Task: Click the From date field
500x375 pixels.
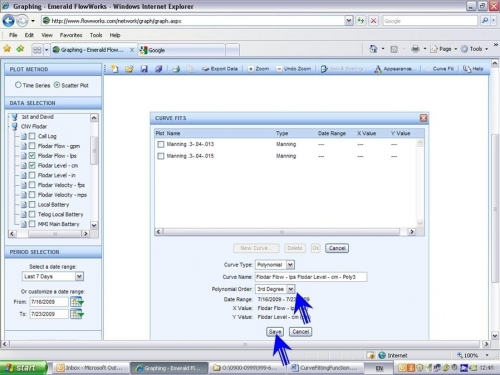Action: click(x=49, y=302)
